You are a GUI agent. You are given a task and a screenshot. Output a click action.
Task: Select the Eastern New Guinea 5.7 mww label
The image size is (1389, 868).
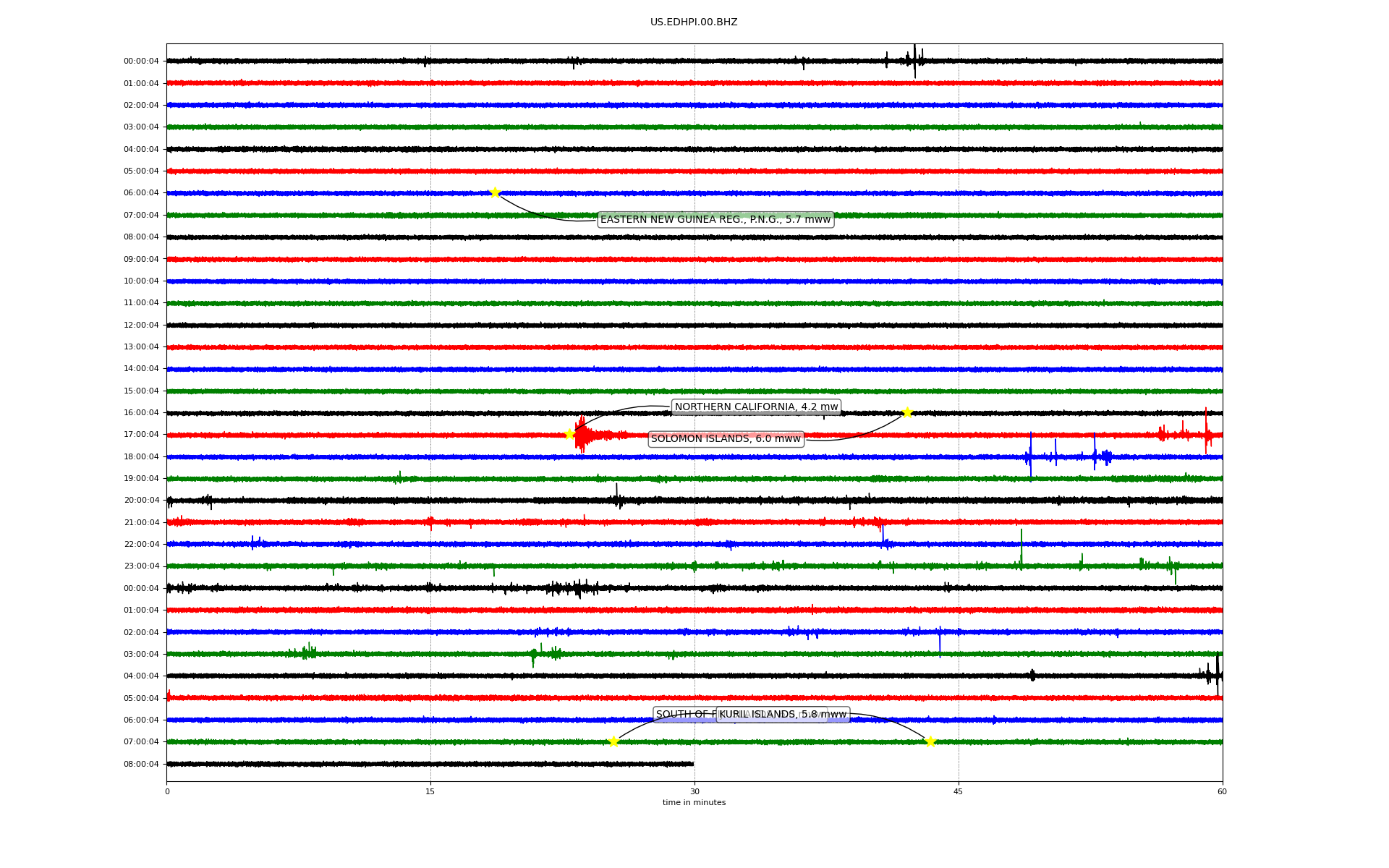(x=715, y=220)
